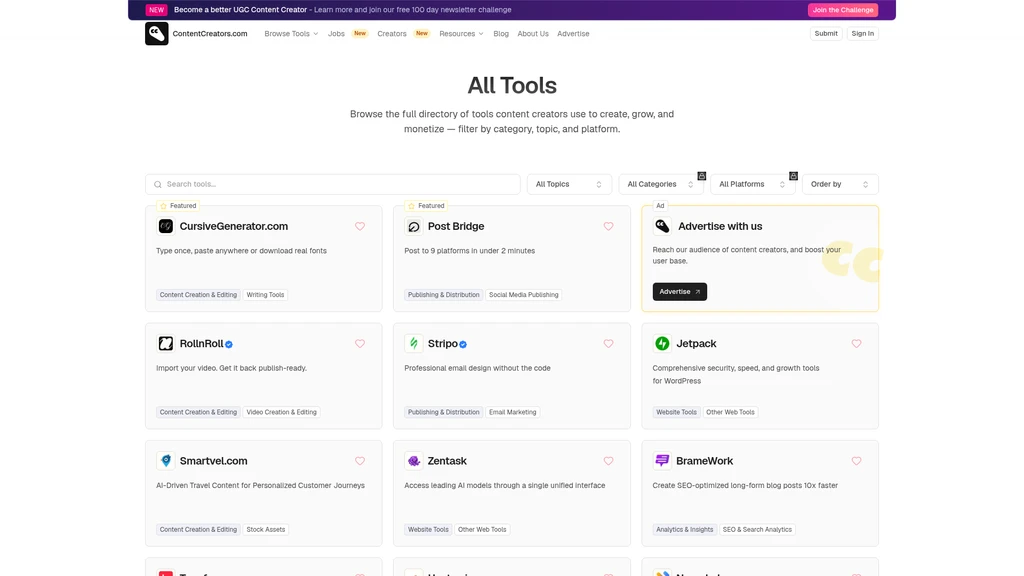Click the Smartvel.com tool icon
This screenshot has height=576, width=1024.
click(166, 460)
